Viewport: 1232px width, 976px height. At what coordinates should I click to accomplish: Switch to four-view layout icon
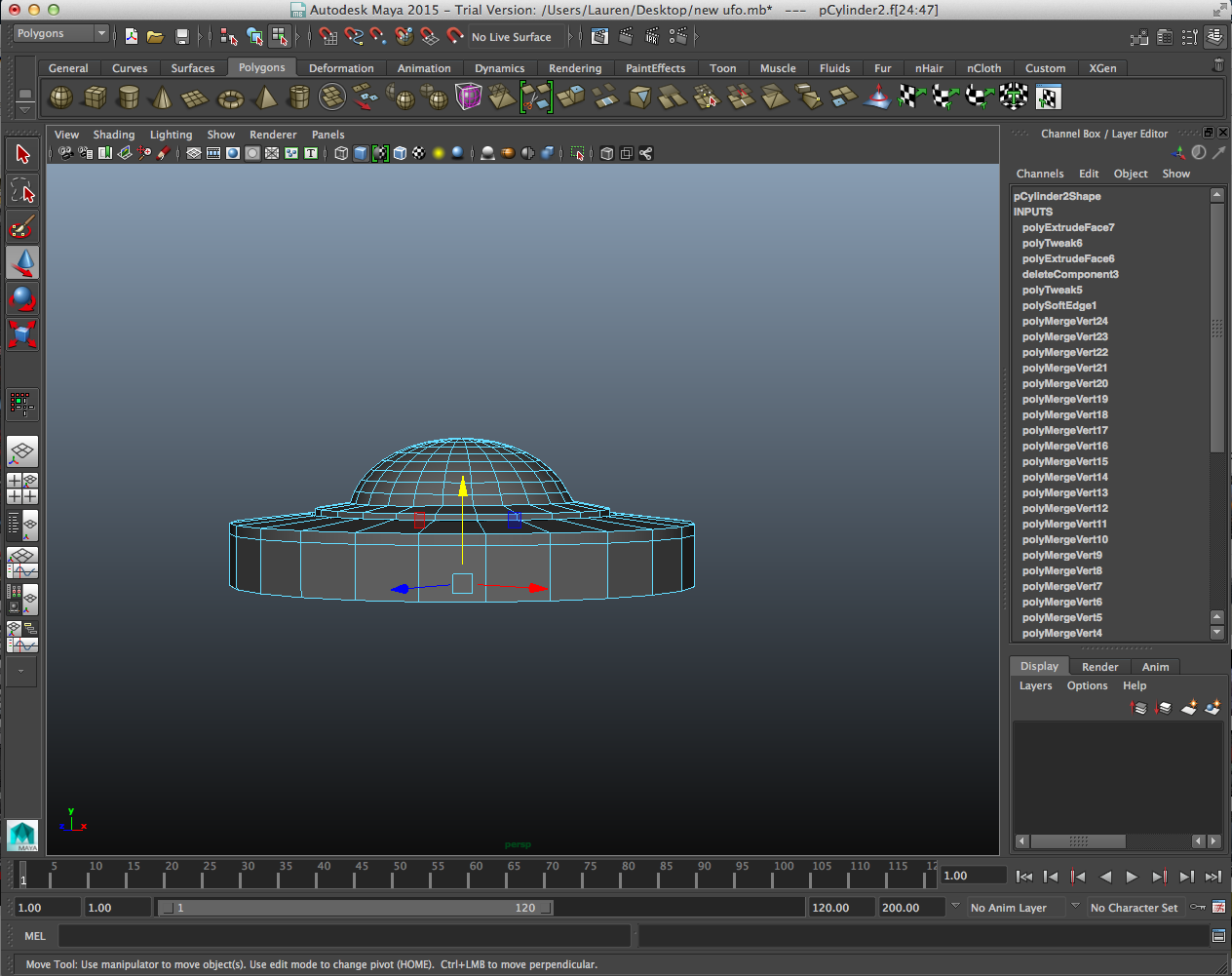pos(22,488)
